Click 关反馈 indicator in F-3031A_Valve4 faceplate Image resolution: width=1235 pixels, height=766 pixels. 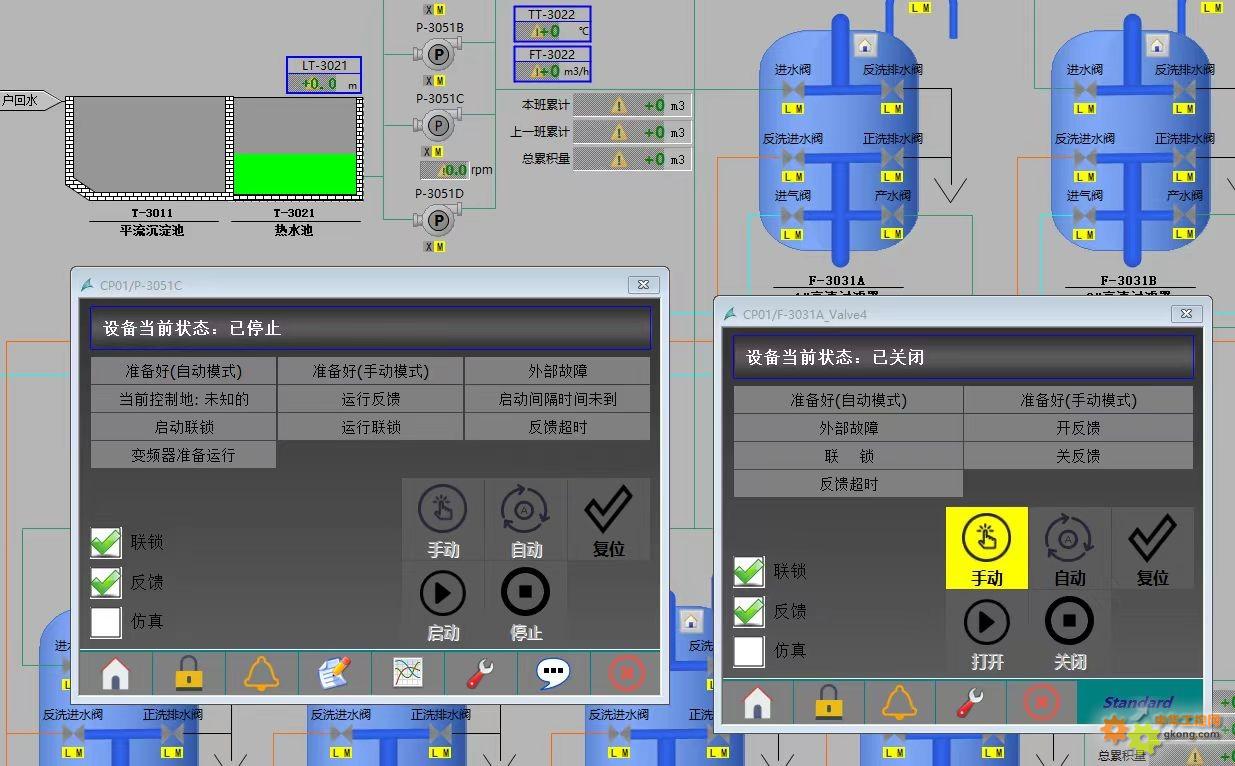(x=1078, y=456)
